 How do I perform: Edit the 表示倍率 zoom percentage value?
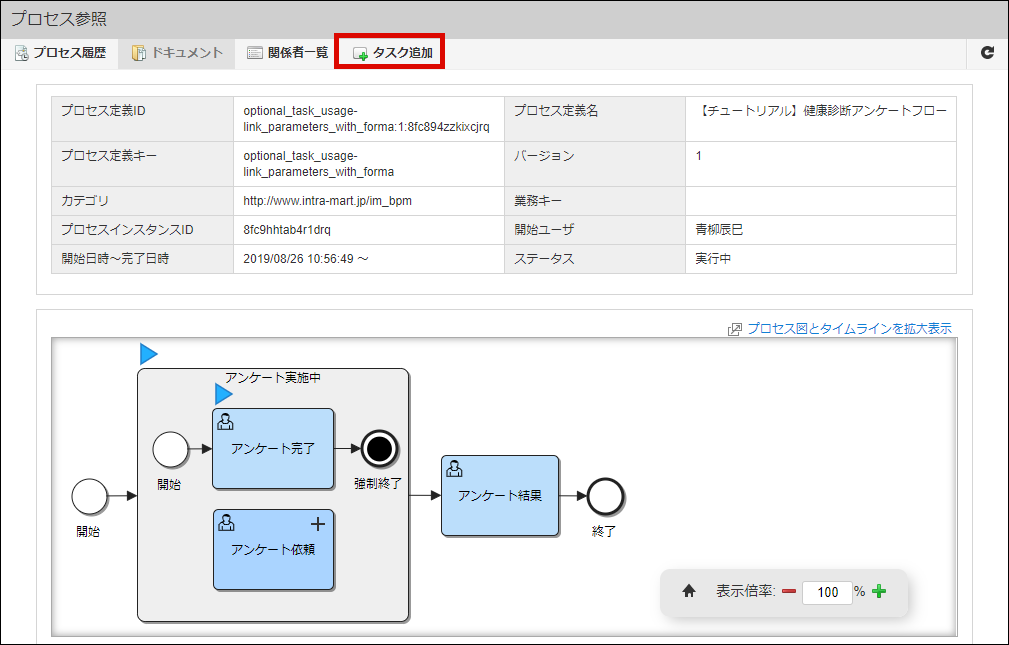(827, 592)
